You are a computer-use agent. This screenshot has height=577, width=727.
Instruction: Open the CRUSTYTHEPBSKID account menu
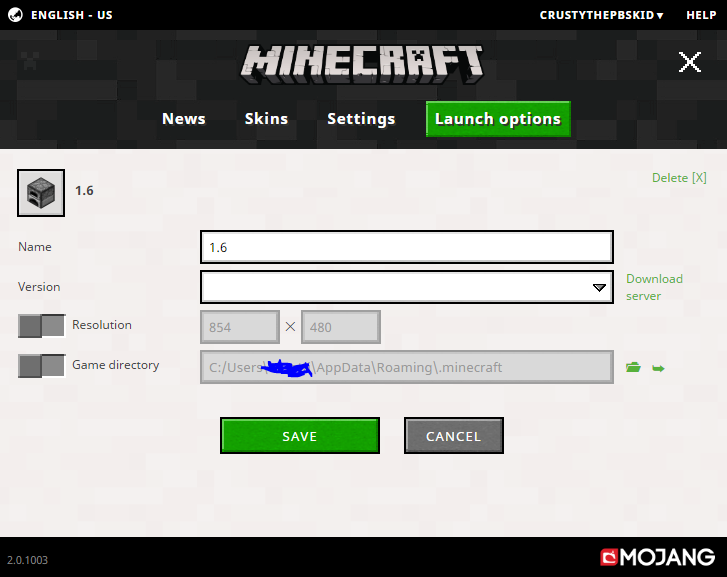click(x=601, y=15)
